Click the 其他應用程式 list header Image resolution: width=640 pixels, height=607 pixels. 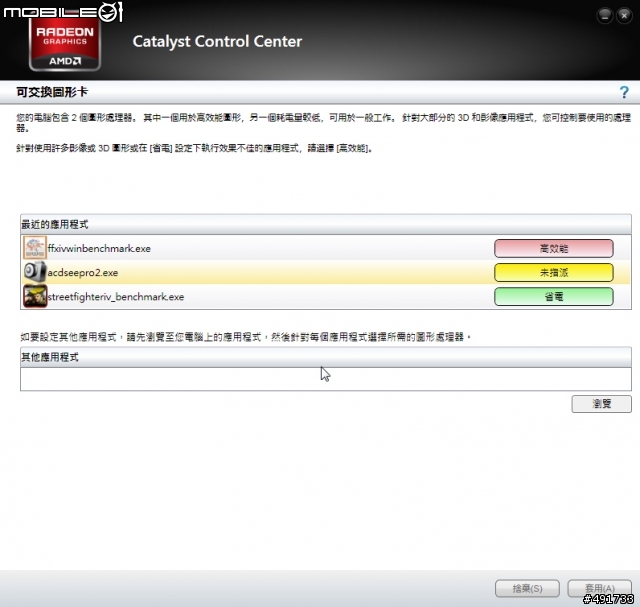tap(326, 357)
